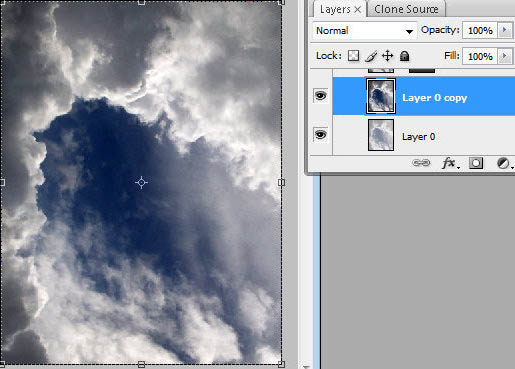
Task: Click the Lock position move icon
Action: tap(387, 56)
